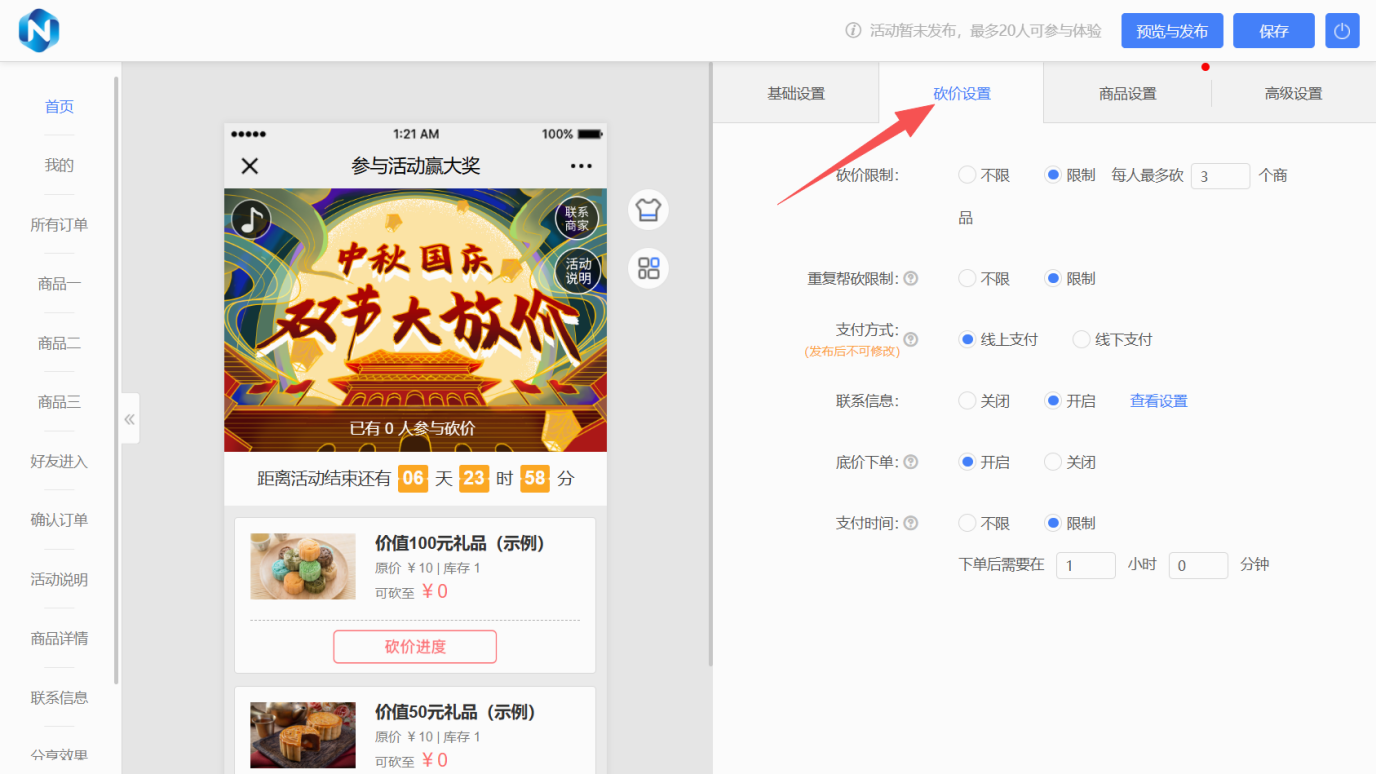The height and width of the screenshot is (774, 1376).
Task: Click the help icon next to 支付时间
Action: click(911, 522)
